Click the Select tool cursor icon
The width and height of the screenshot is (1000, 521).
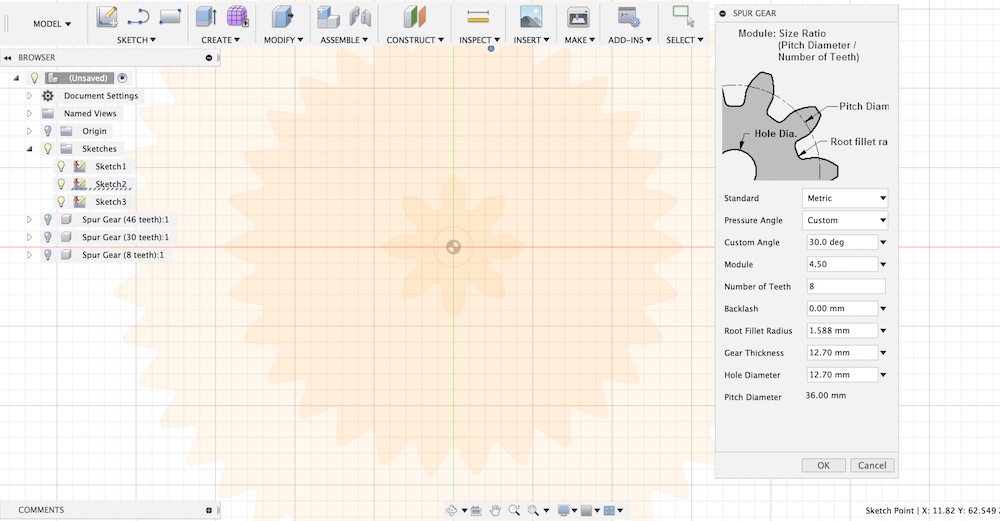point(683,17)
